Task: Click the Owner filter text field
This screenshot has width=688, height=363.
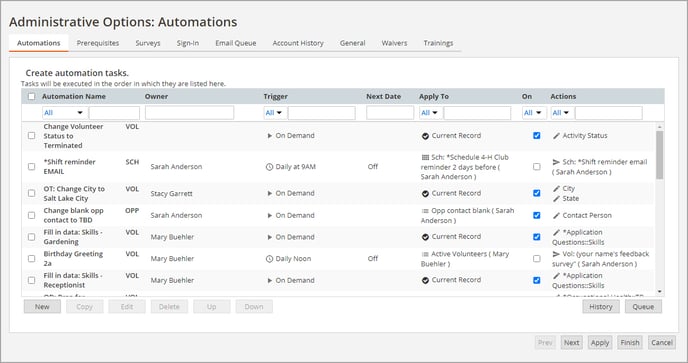Action: point(190,113)
